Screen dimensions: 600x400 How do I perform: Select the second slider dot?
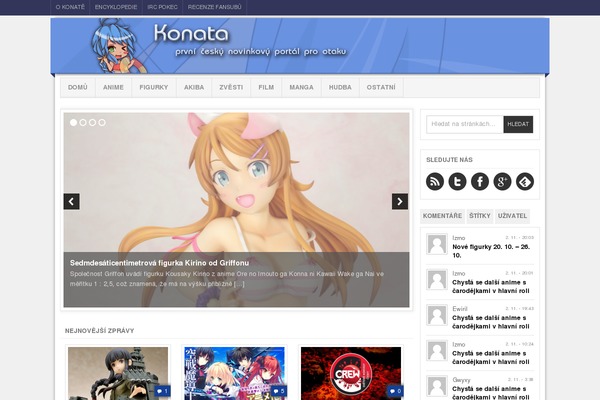point(83,122)
